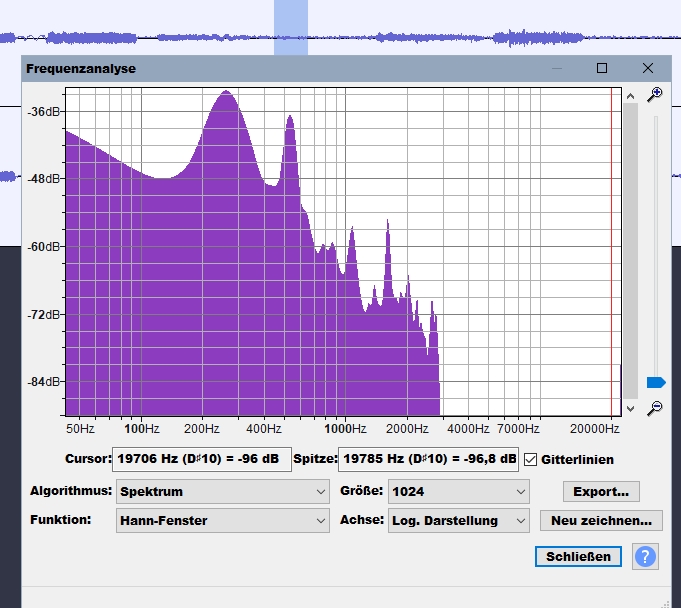The image size is (681, 608).
Task: Open the Größe dropdown set to 1024
Action: pyautogui.click(x=459, y=491)
